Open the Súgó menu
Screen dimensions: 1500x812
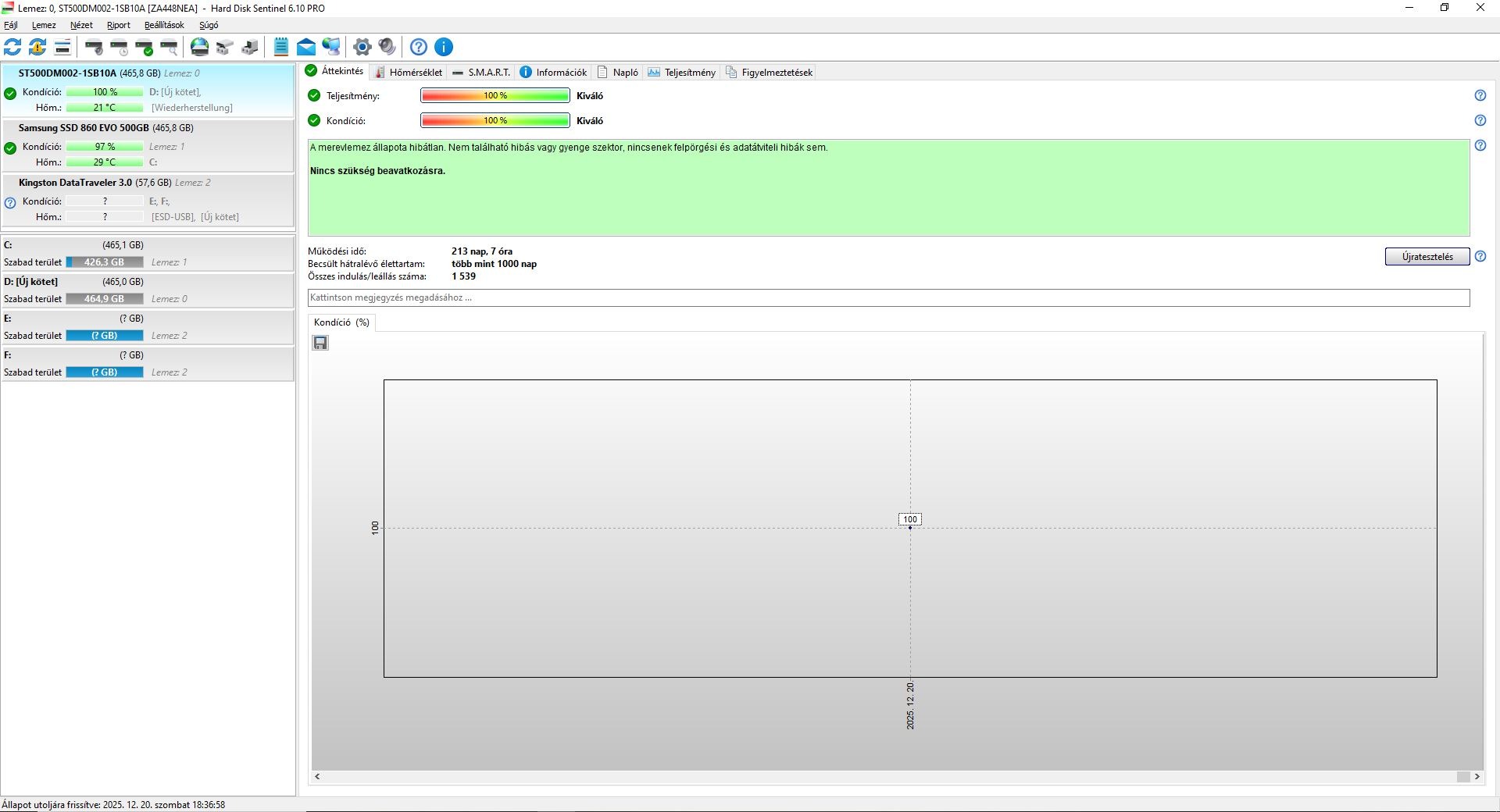click(209, 25)
